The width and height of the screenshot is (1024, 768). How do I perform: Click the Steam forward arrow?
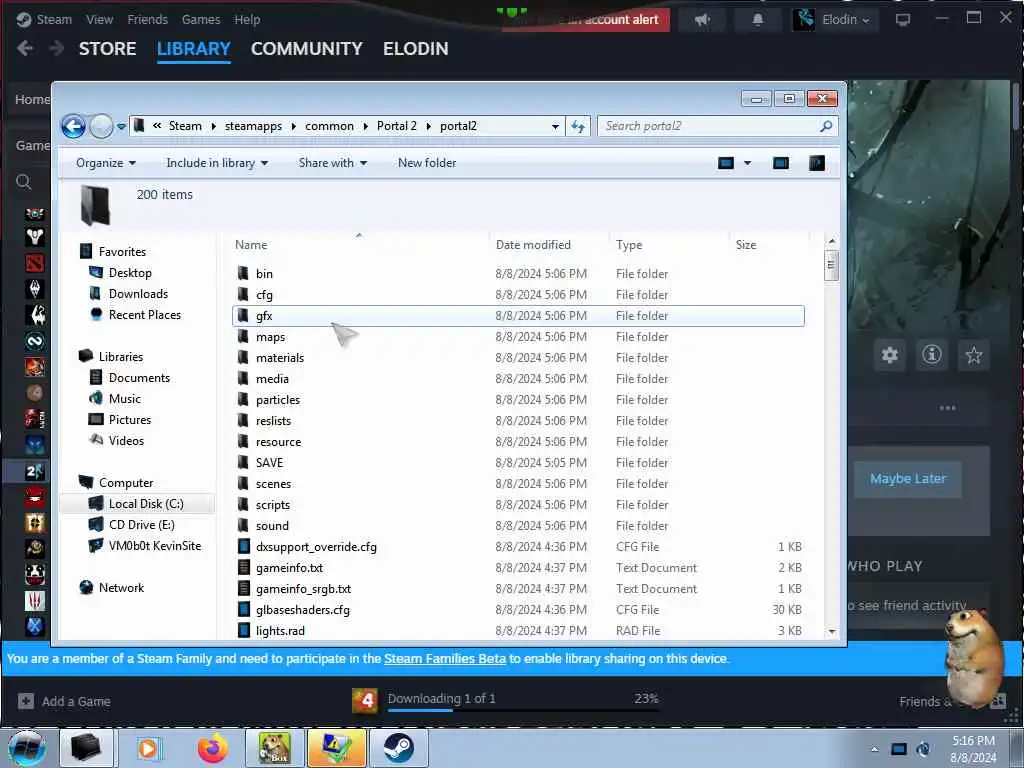point(57,48)
